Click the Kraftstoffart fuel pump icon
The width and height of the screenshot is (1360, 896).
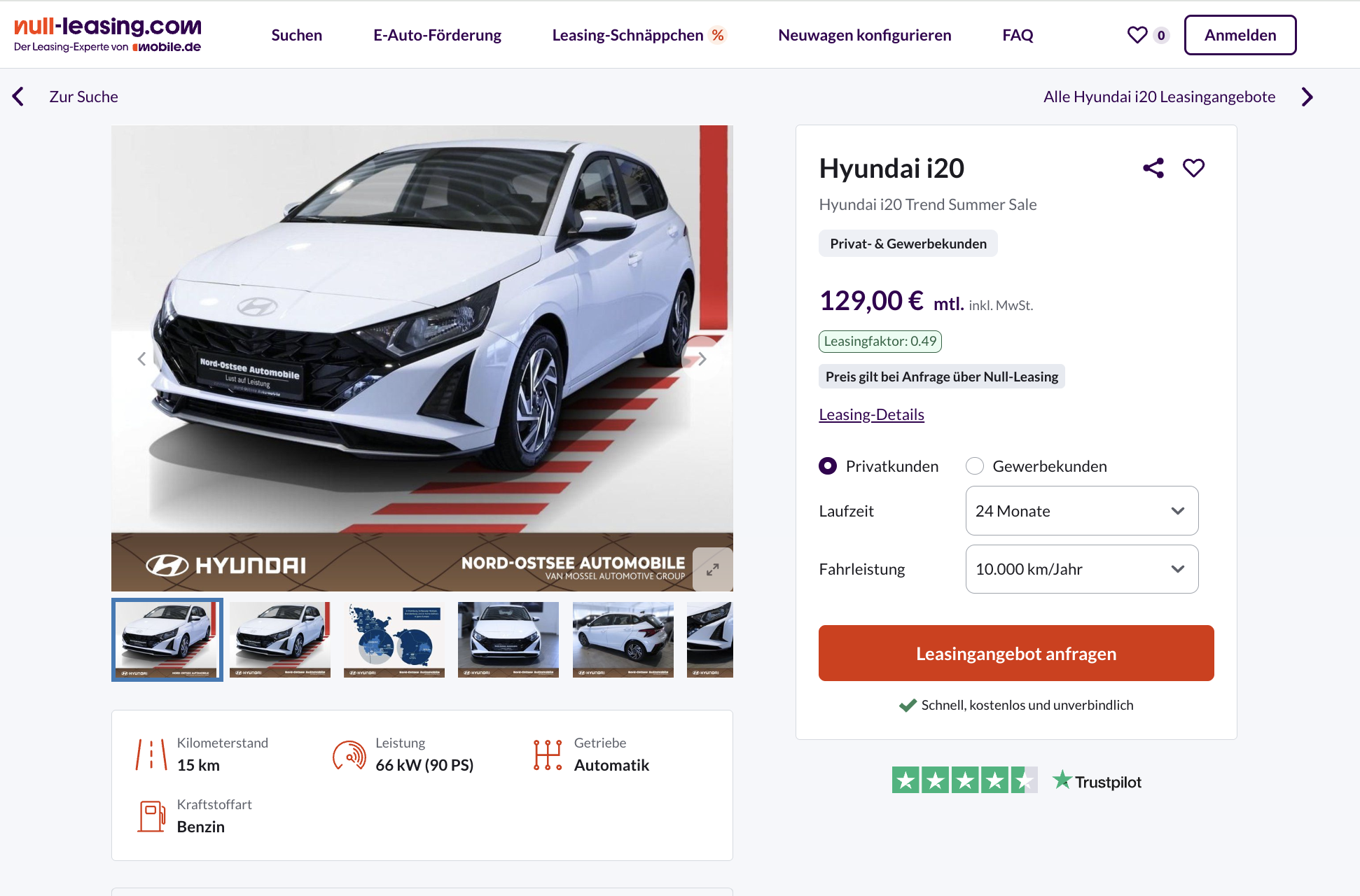[151, 816]
